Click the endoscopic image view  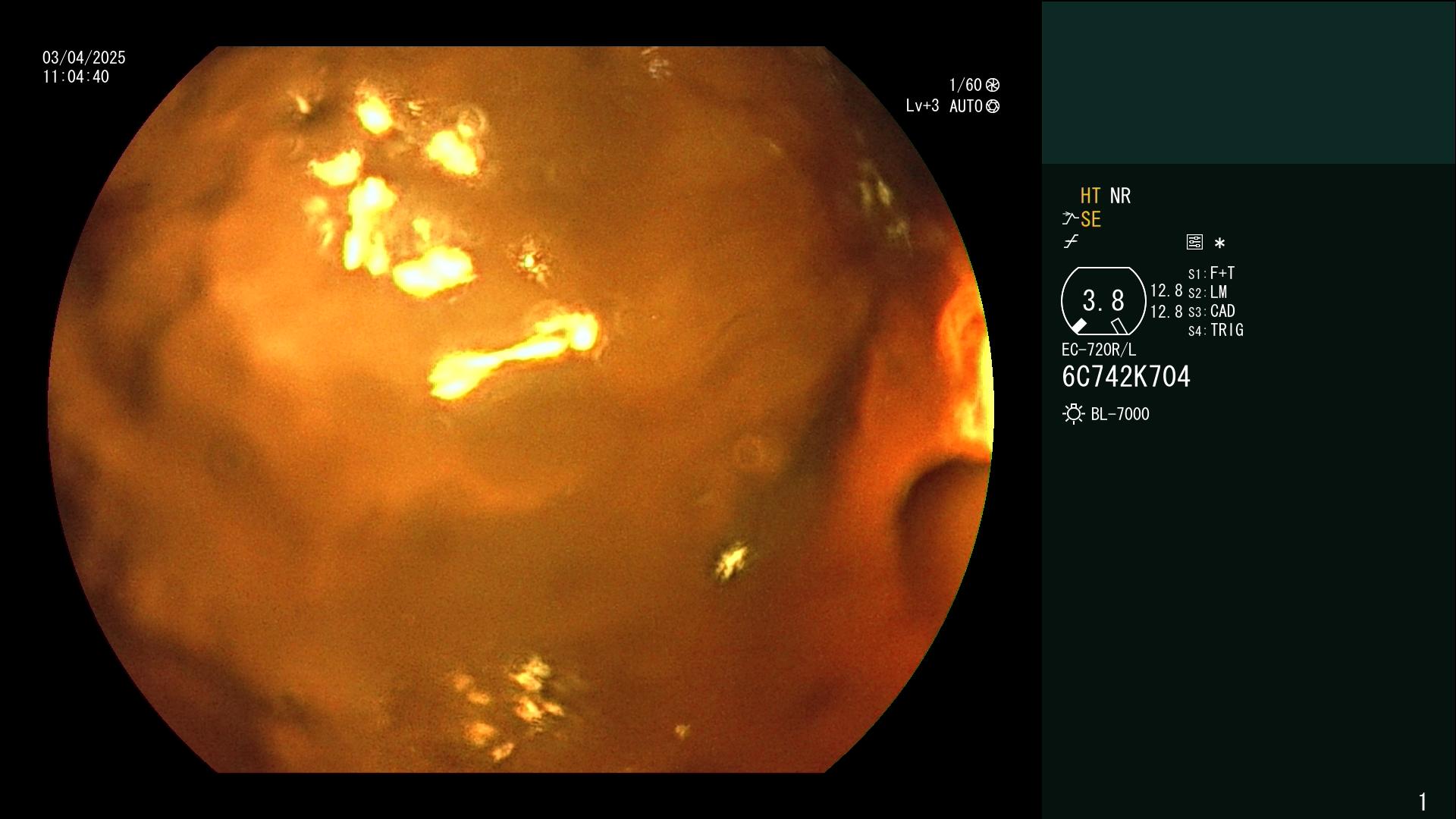point(520,409)
